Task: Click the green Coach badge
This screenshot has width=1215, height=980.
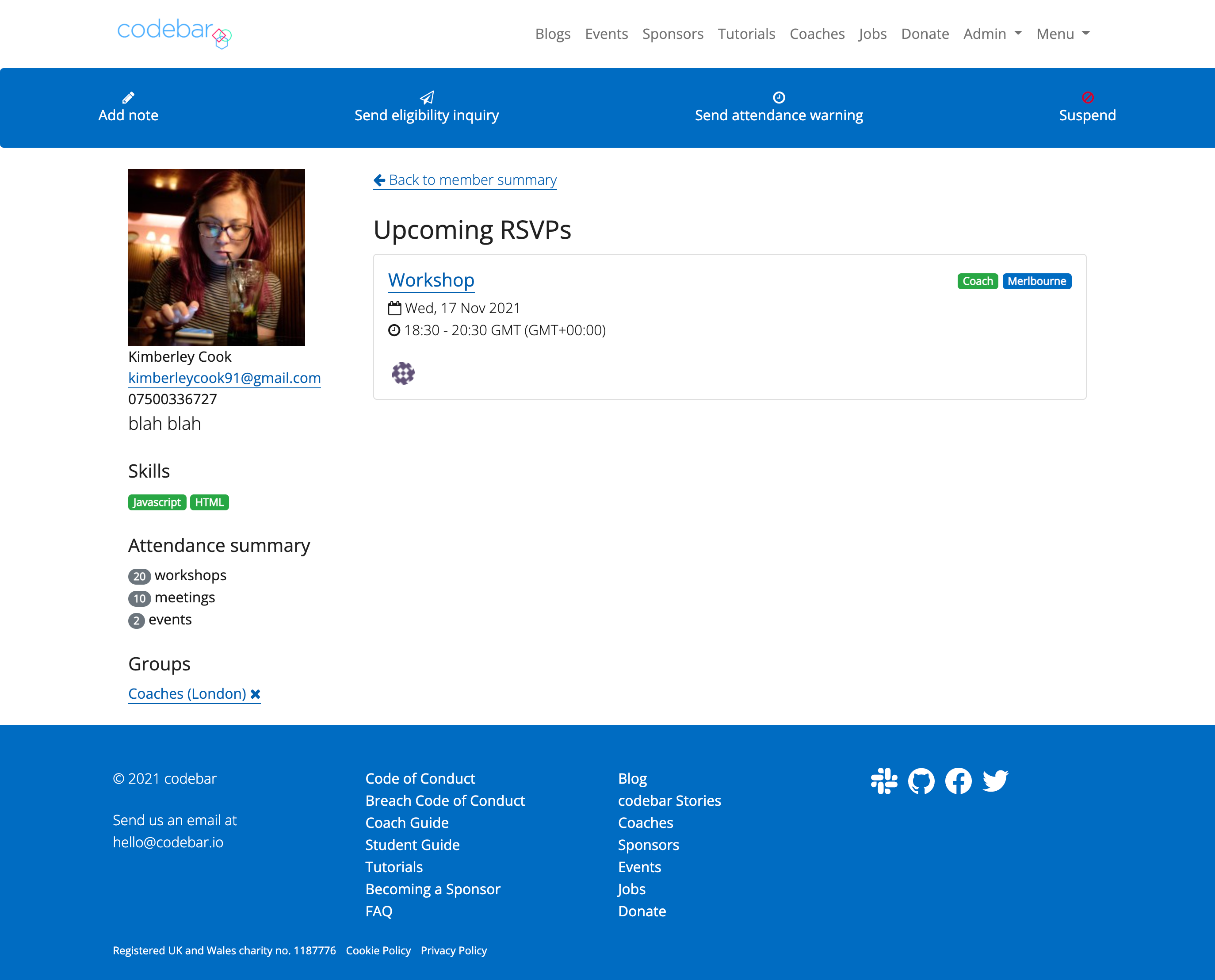Action: point(978,281)
